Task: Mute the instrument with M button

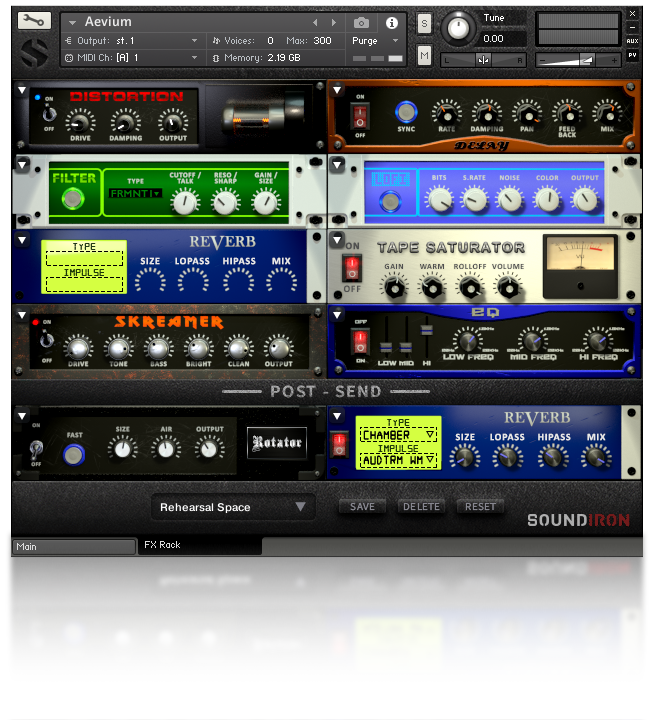Action: [x=424, y=55]
